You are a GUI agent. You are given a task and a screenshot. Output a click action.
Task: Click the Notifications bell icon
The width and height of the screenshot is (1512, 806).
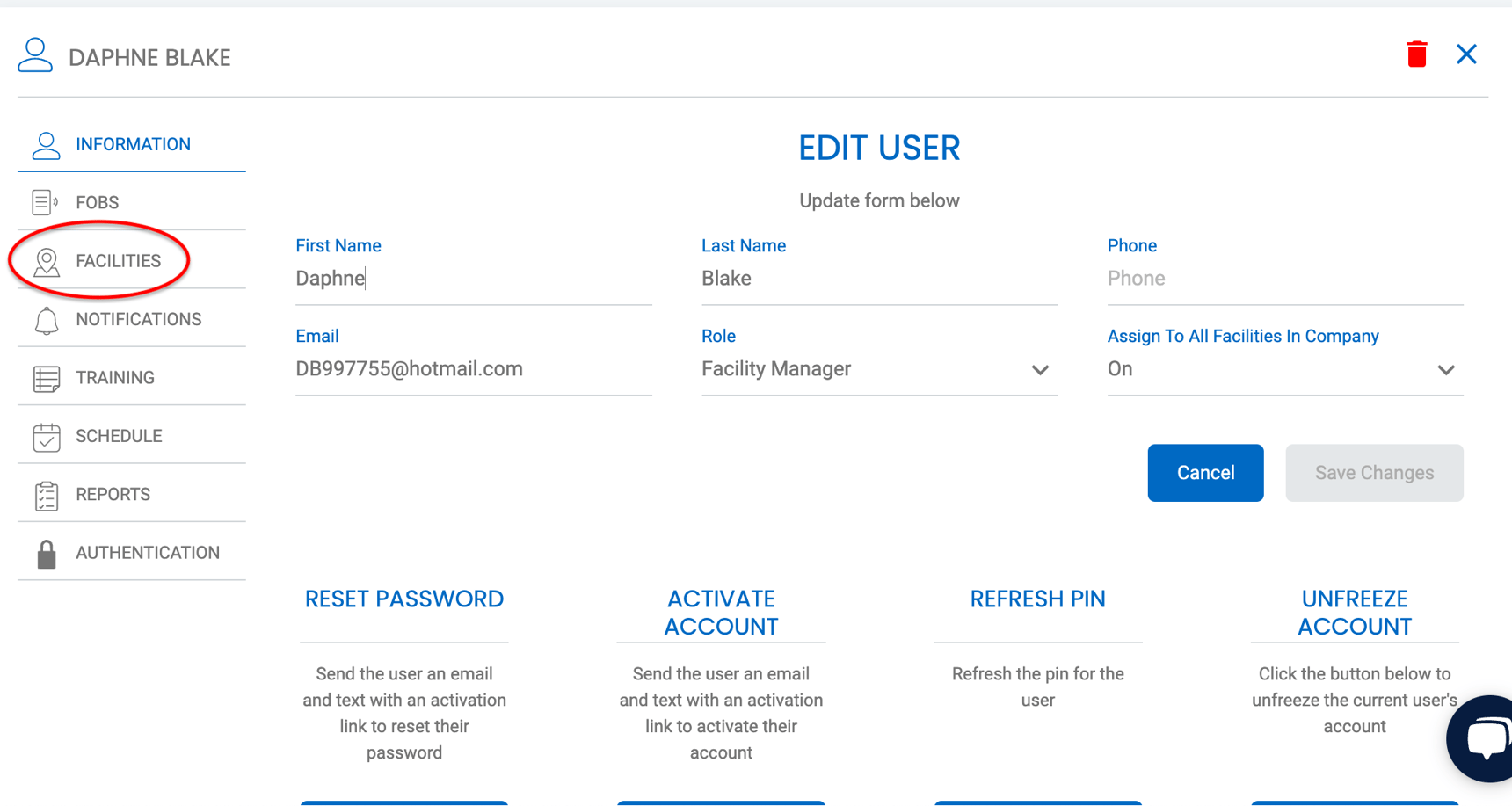tap(46, 321)
